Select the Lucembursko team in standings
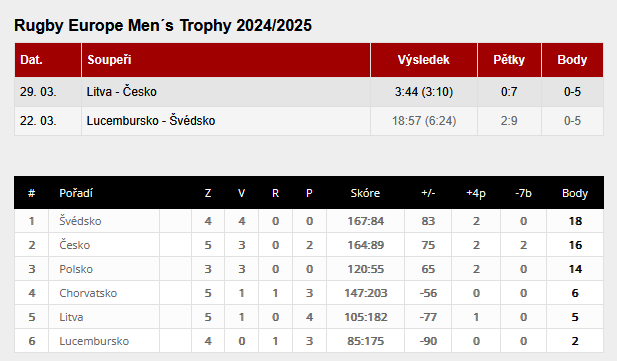The width and height of the screenshot is (617, 361). coord(94,341)
